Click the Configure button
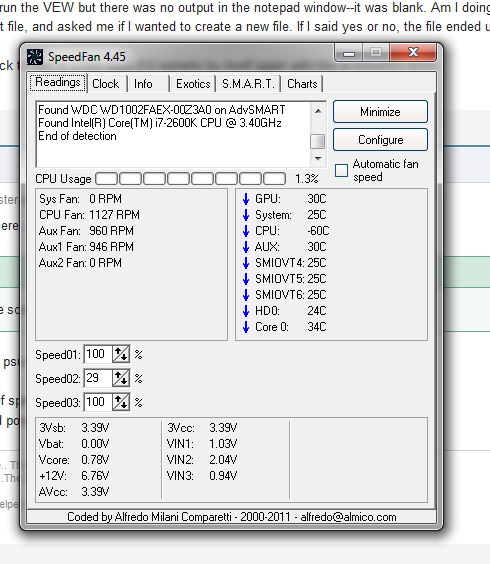The image size is (490, 564). point(380,140)
